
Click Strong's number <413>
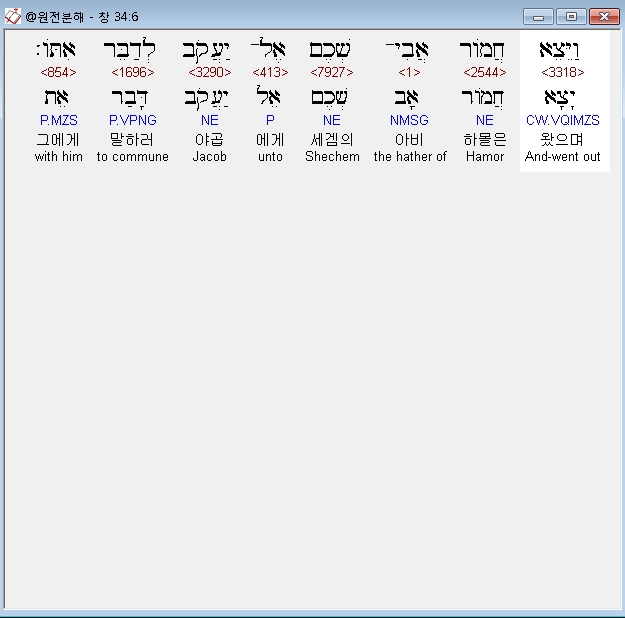[x=270, y=72]
